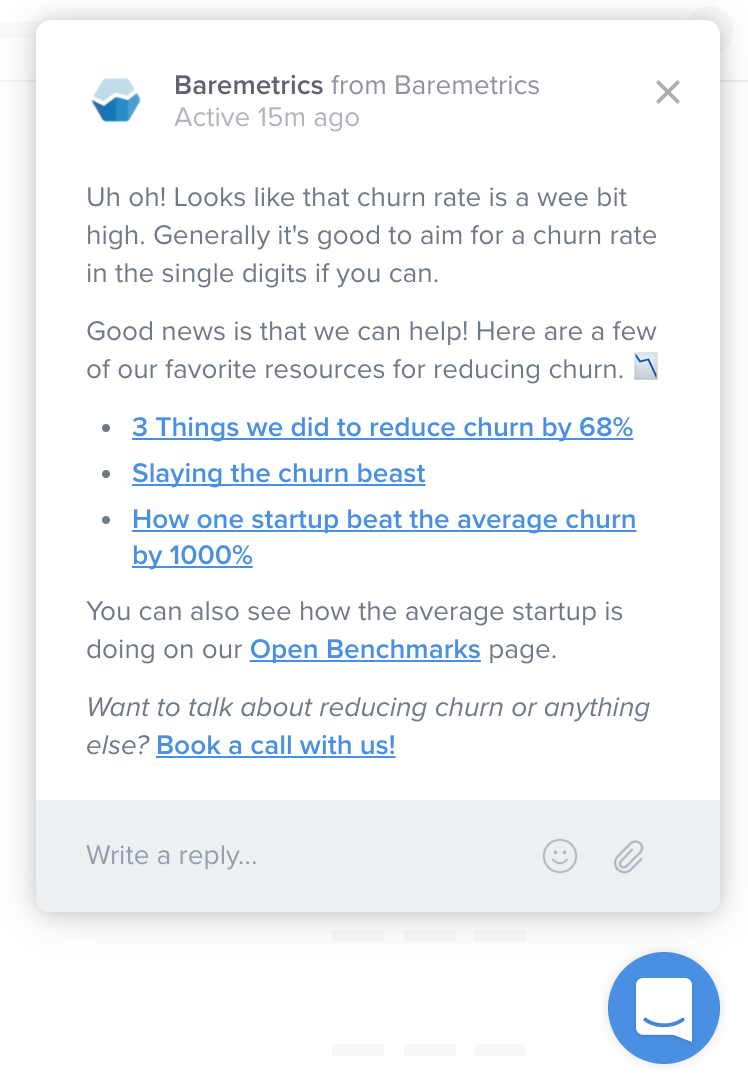748x1092 pixels.
Task: Click the 'Active 15m ago' status text
Action: click(x=267, y=117)
